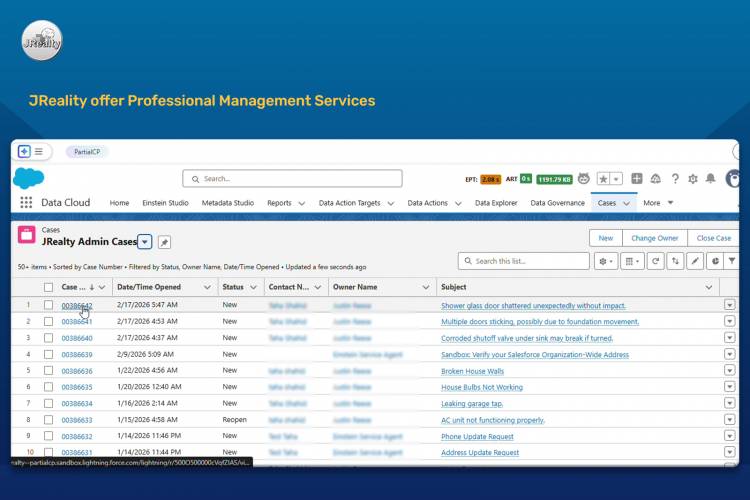Open the Leaking garage tap subject link

472,404
